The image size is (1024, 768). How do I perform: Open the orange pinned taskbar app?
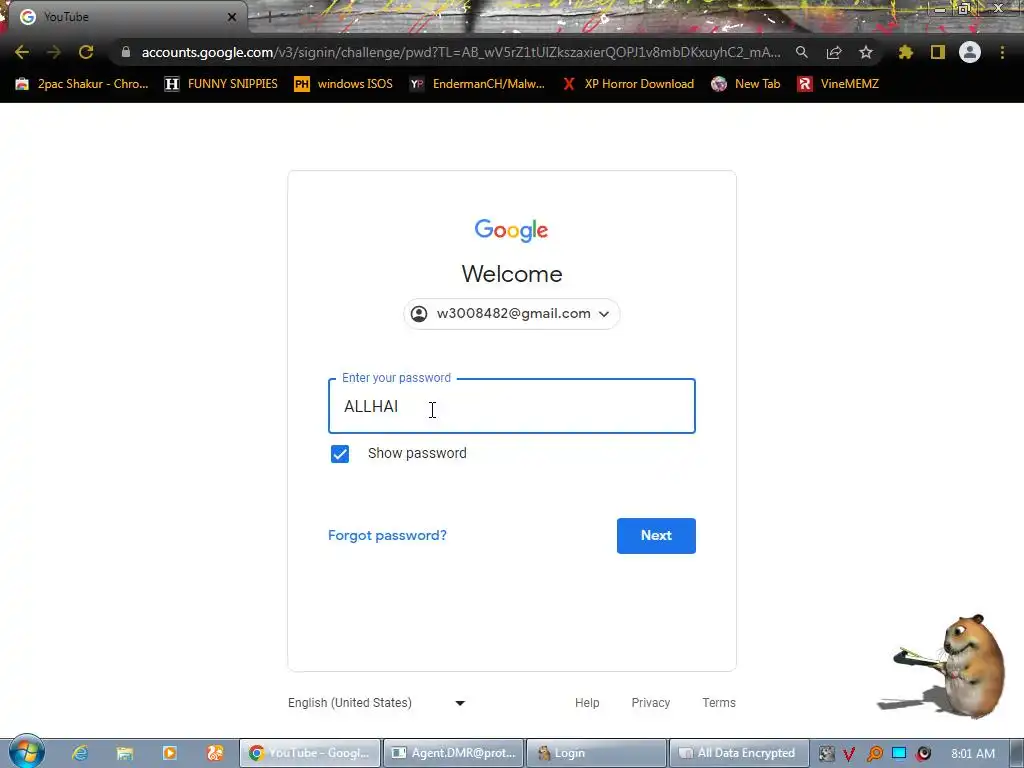(215, 753)
